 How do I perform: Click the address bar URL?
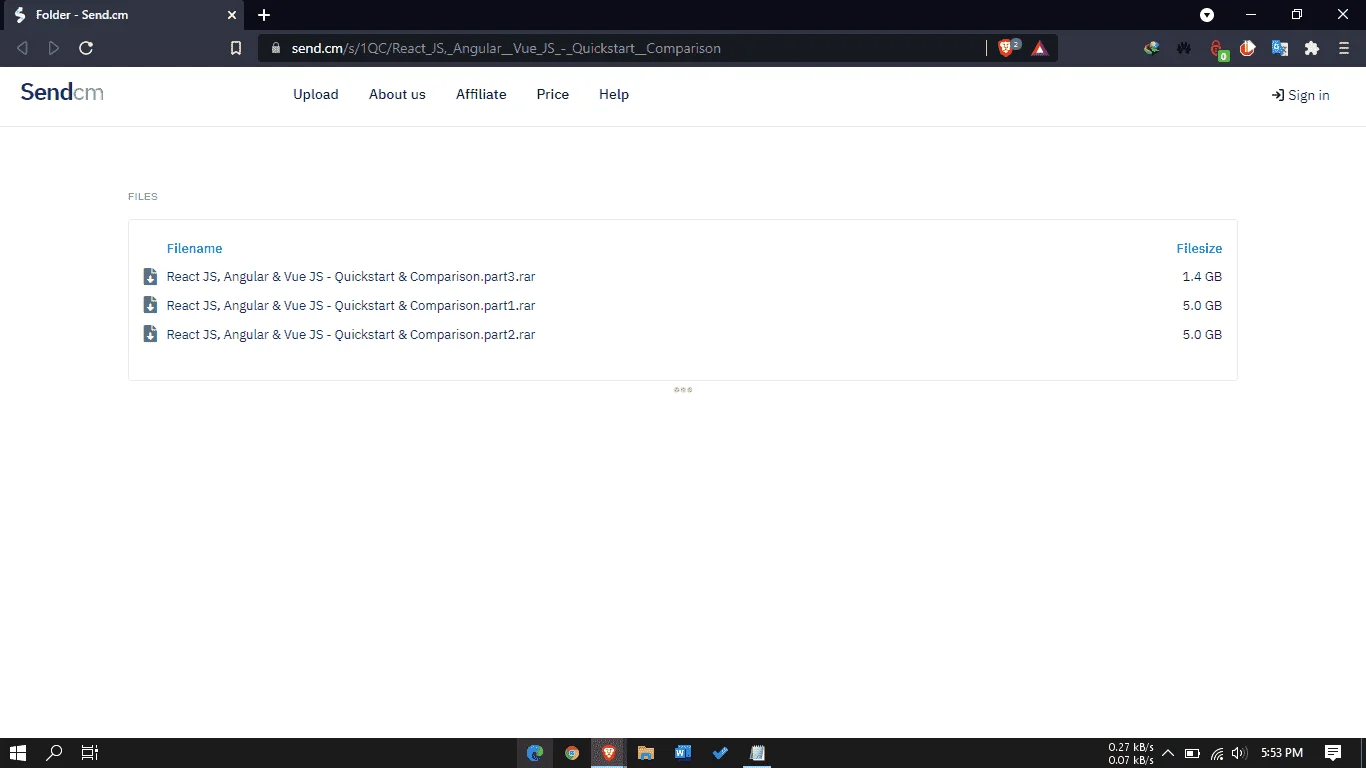[506, 48]
